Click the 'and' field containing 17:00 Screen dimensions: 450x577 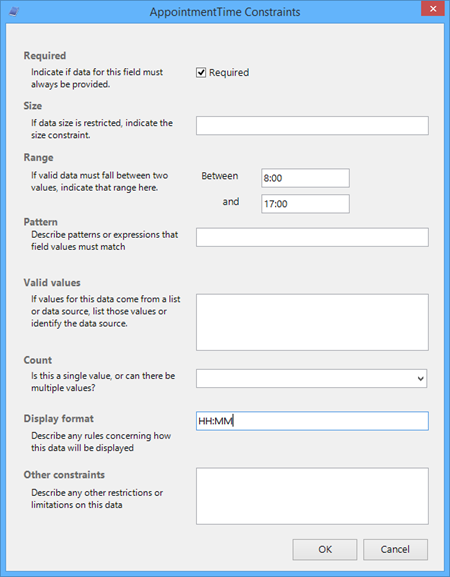point(305,204)
